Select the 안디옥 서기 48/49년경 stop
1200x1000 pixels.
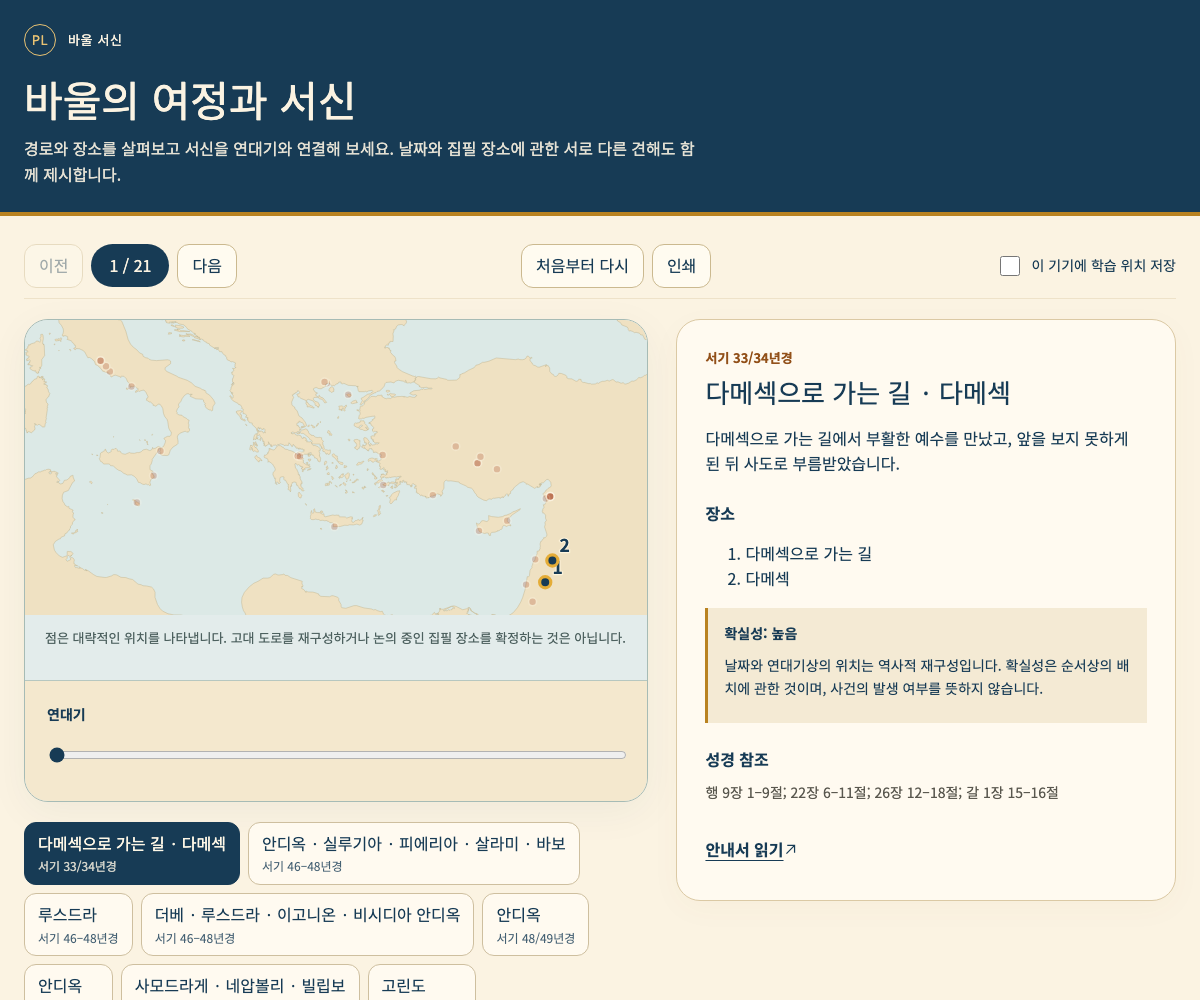[535, 924]
